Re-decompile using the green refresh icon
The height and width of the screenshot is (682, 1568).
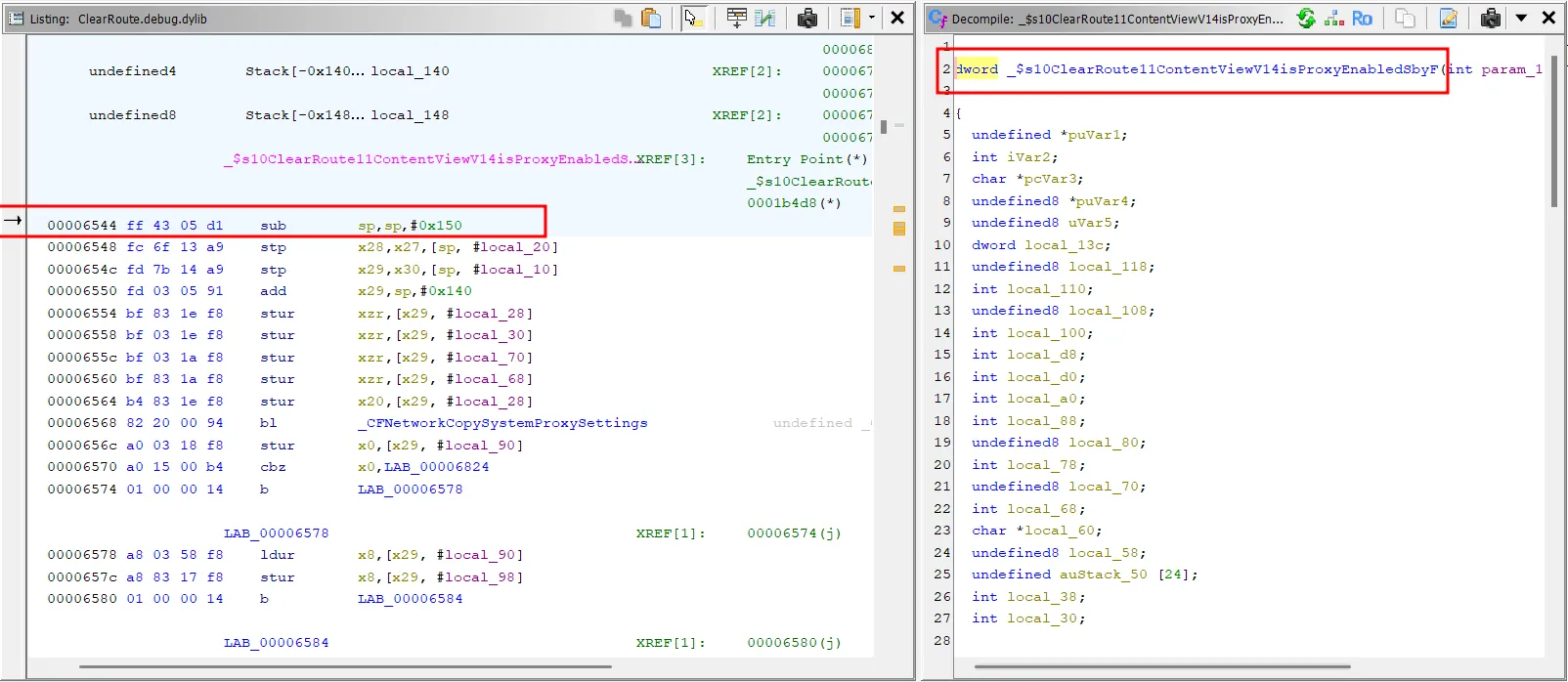1306,18
